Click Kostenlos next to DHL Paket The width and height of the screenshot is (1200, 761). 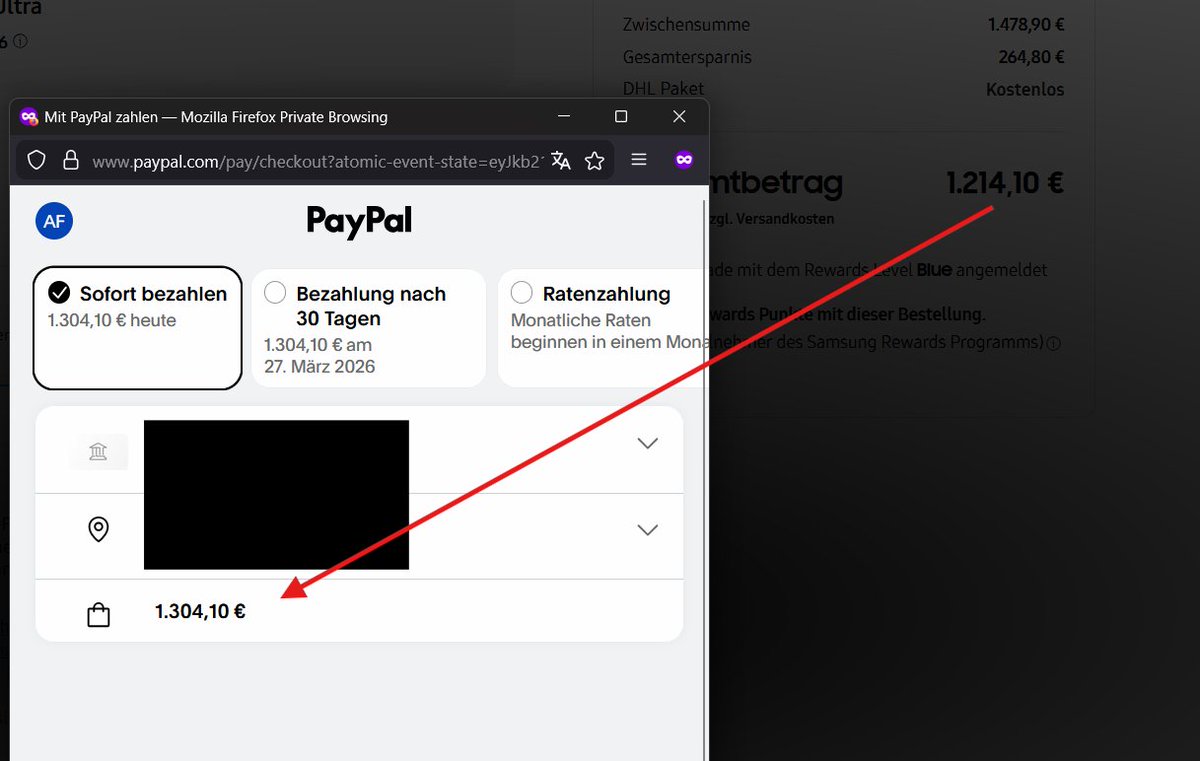1025,89
